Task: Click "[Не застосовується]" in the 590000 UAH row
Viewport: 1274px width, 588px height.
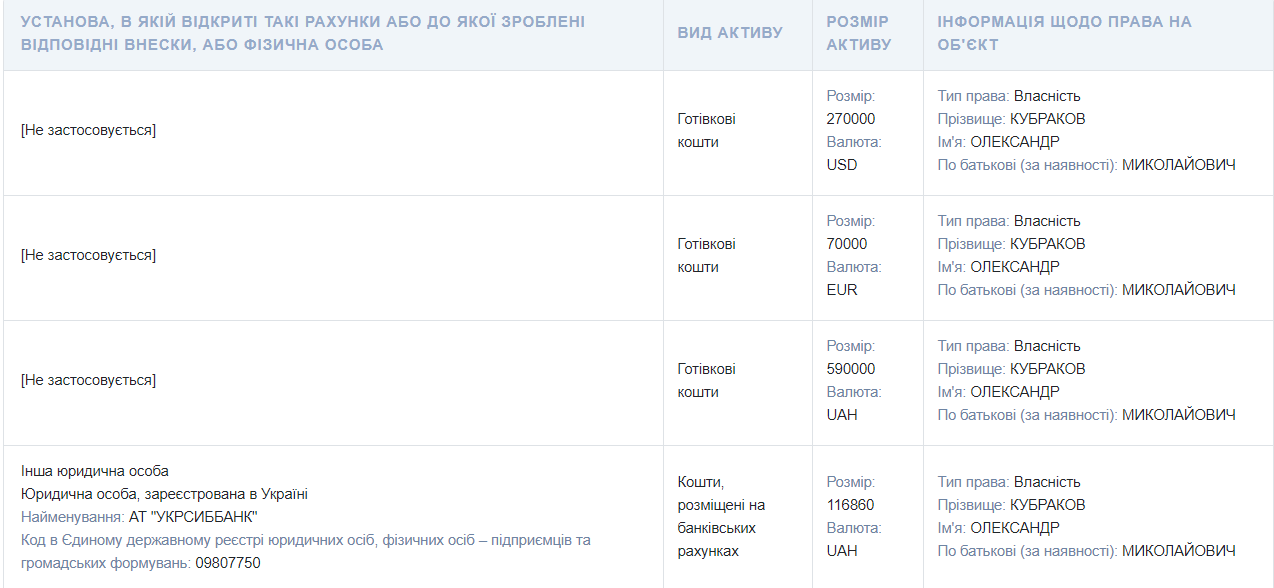Action: (88, 380)
